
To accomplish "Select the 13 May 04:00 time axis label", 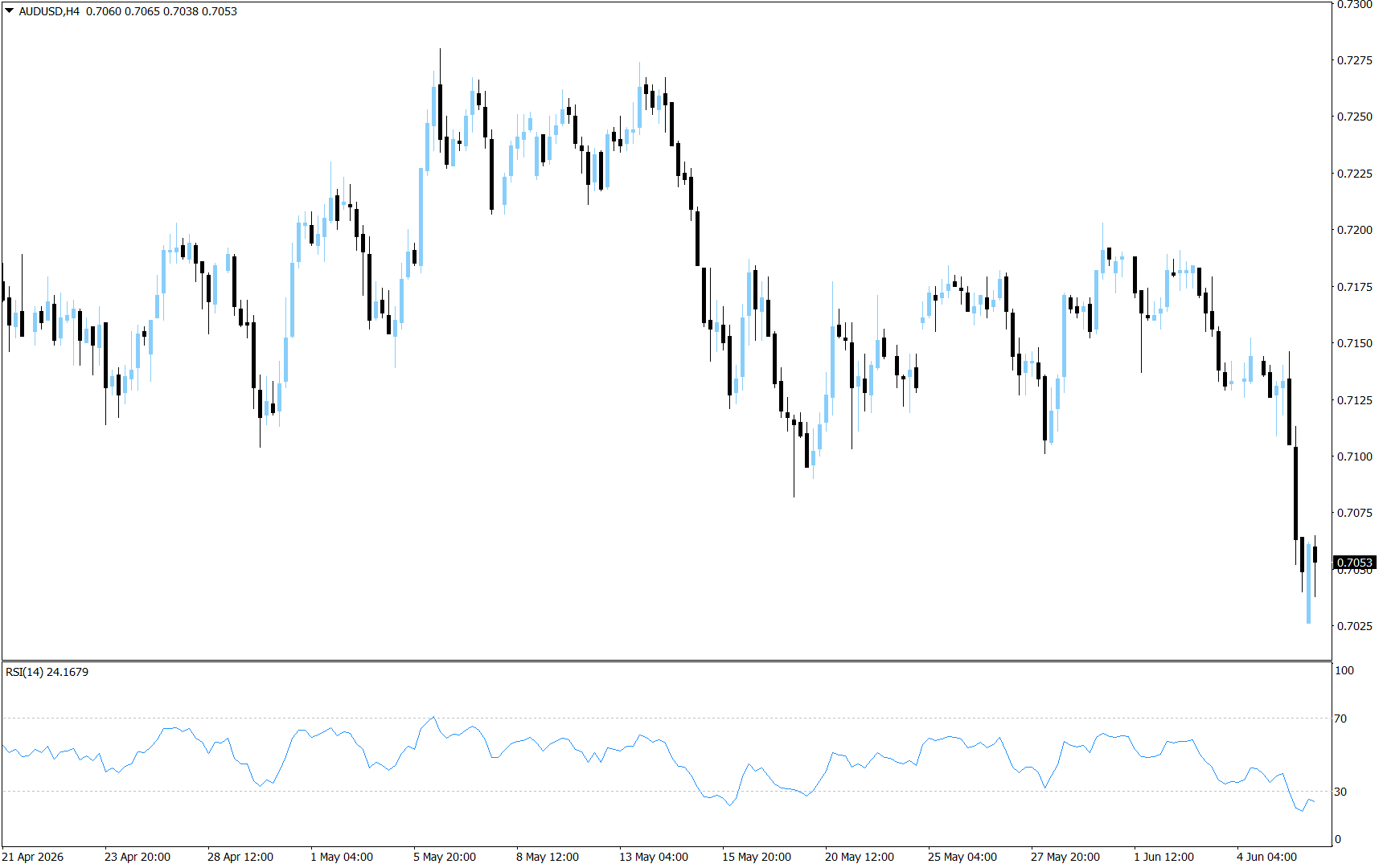I will pos(654,857).
